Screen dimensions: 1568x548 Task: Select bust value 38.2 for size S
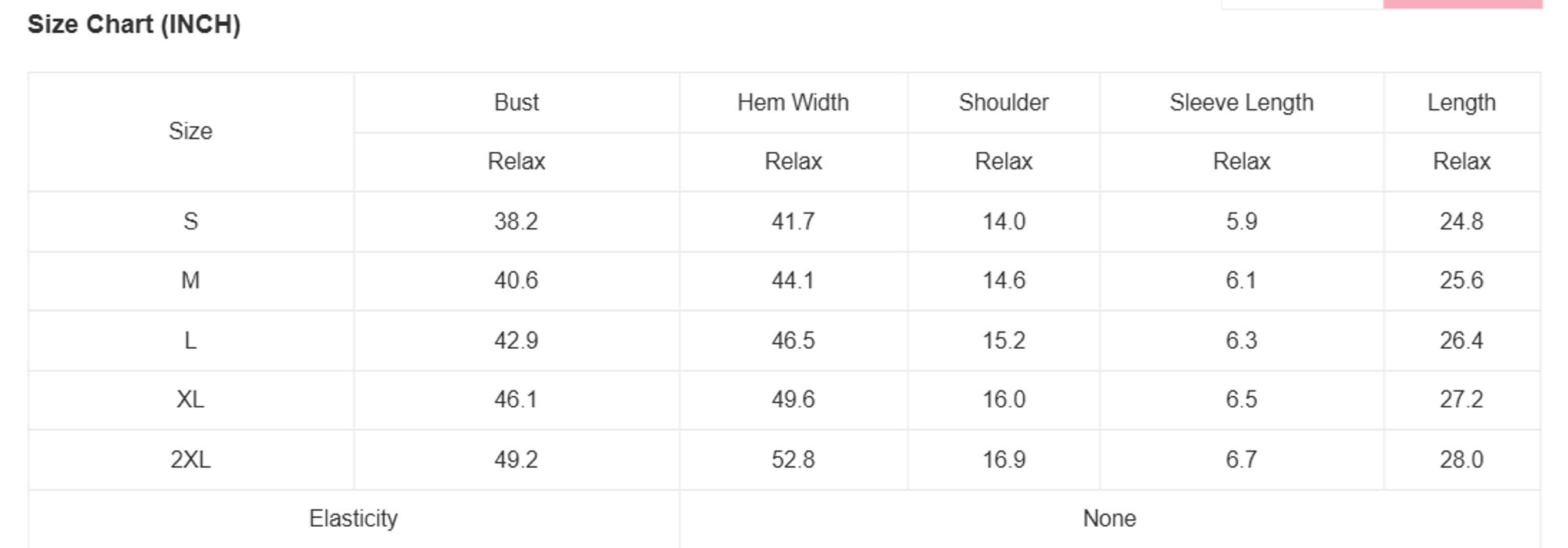click(516, 222)
